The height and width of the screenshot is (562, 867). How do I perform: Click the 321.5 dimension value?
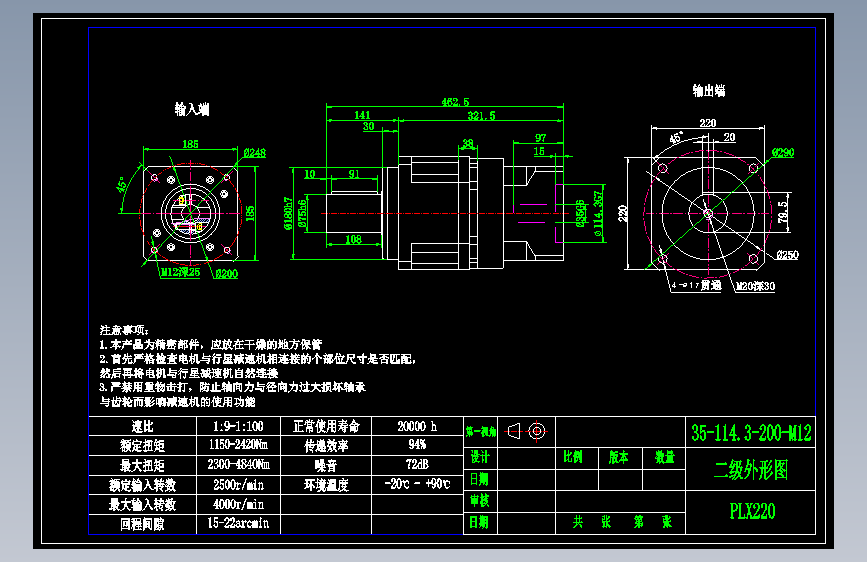pos(481,116)
